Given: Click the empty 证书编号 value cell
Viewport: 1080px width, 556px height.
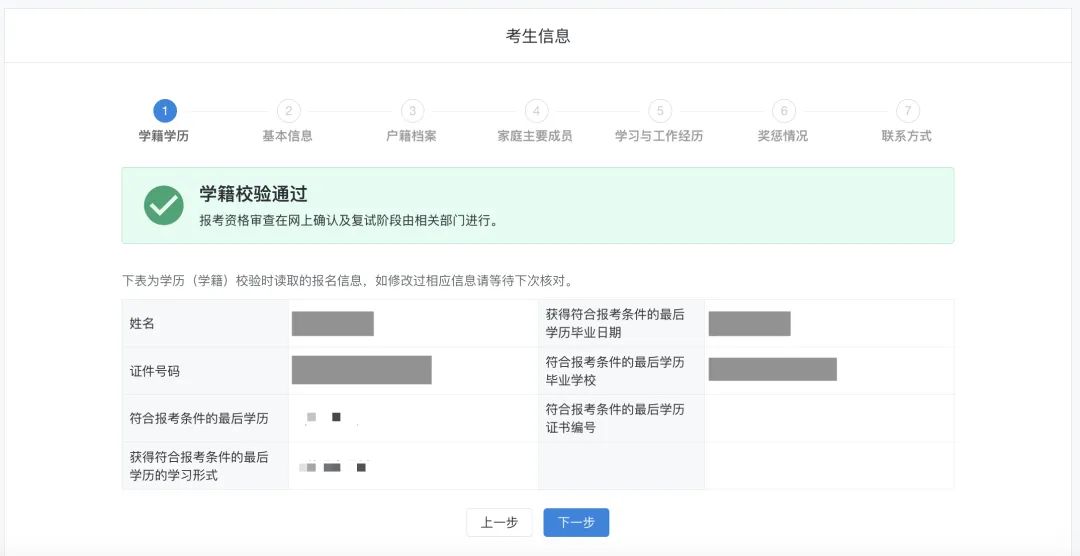Looking at the screenshot, I should tap(828, 418).
